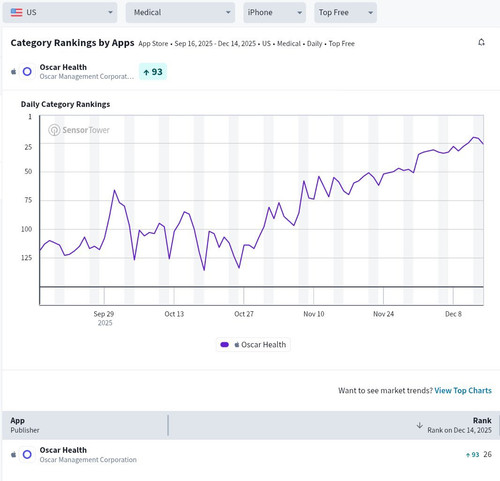Viewport: 500px width, 481px height.
Task: Sort by the Rank column header
Action: pyautogui.click(x=482, y=421)
